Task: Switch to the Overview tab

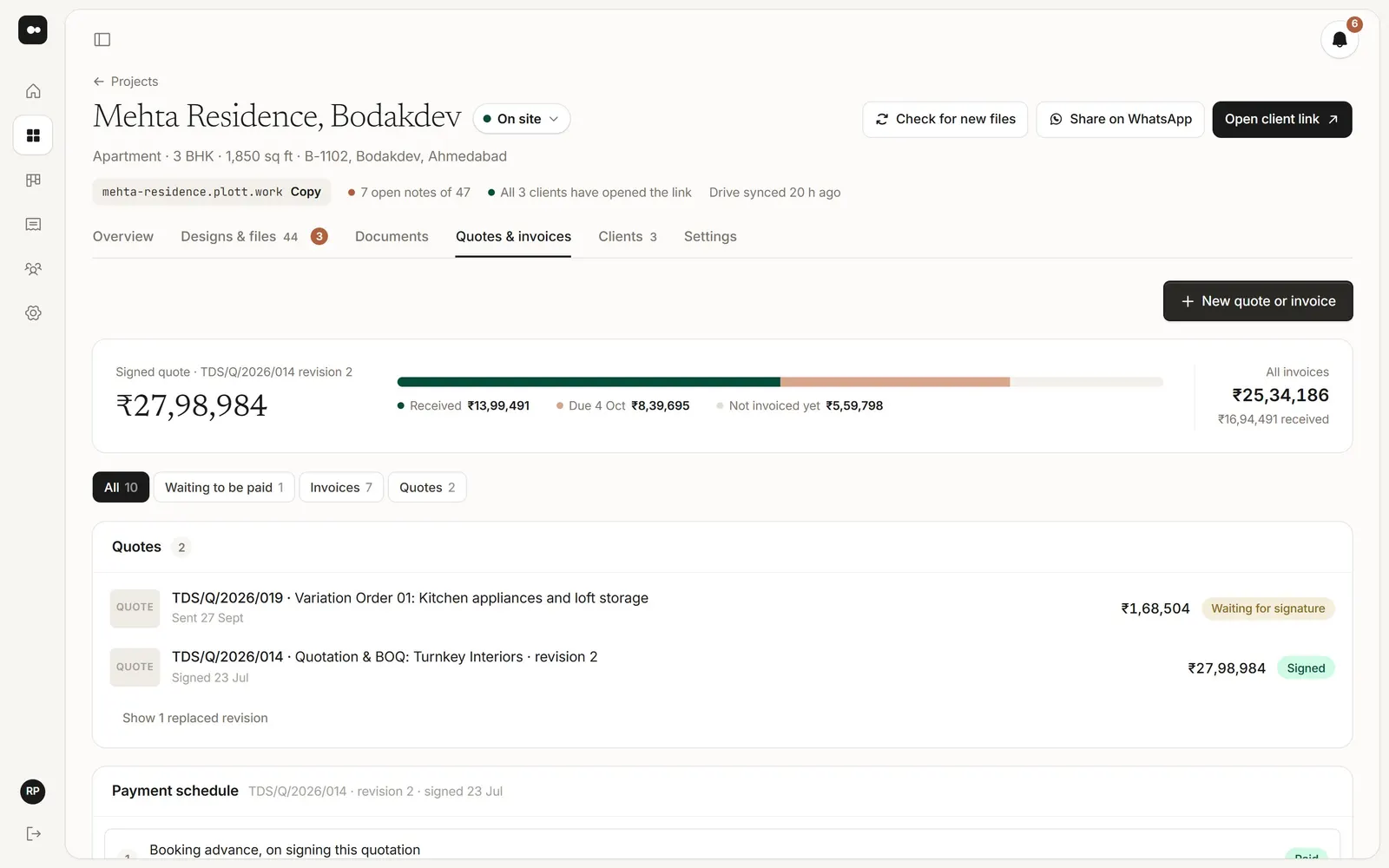Action: 123,236
